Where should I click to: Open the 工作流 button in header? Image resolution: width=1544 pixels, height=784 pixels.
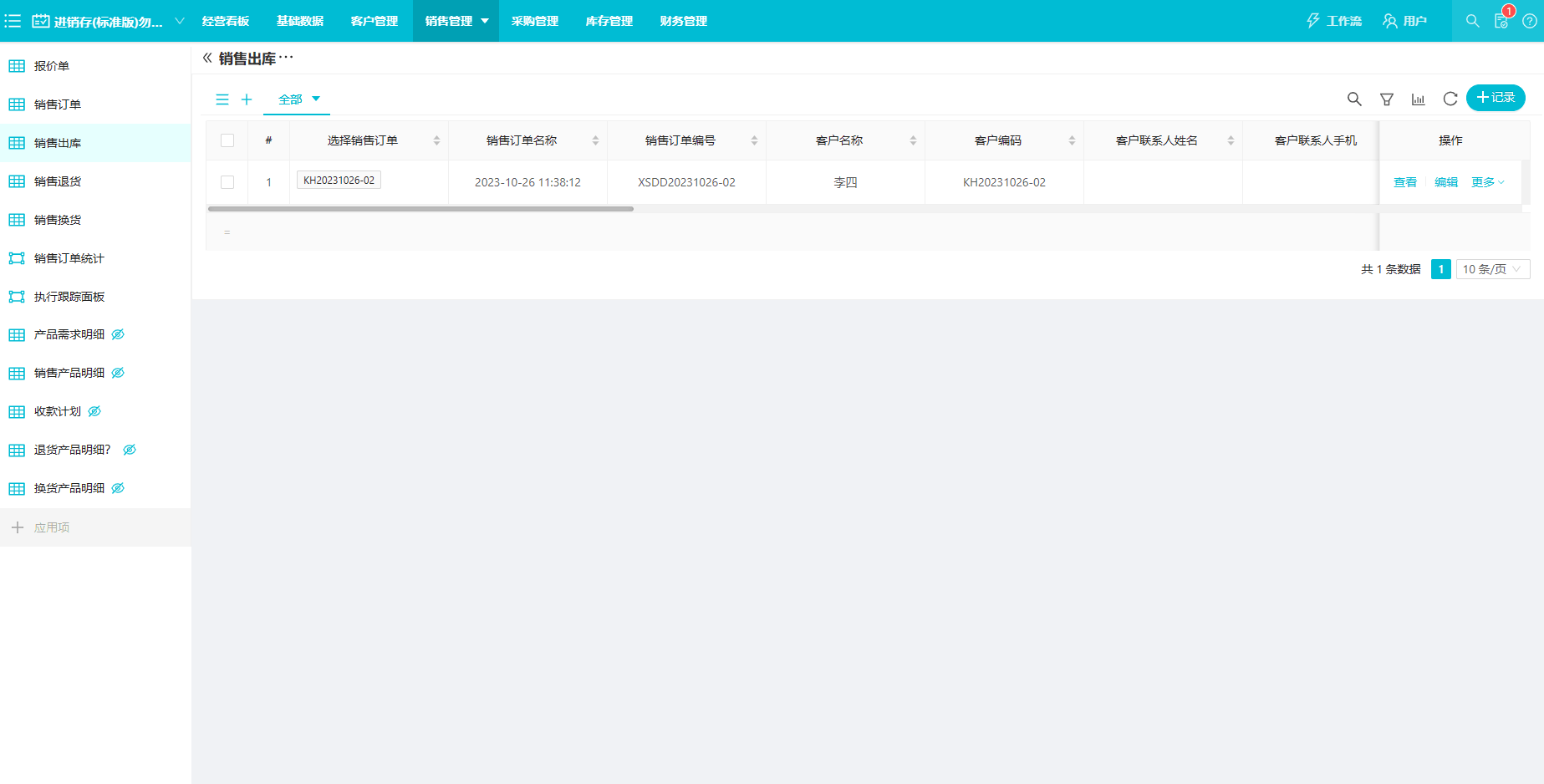[x=1334, y=21]
